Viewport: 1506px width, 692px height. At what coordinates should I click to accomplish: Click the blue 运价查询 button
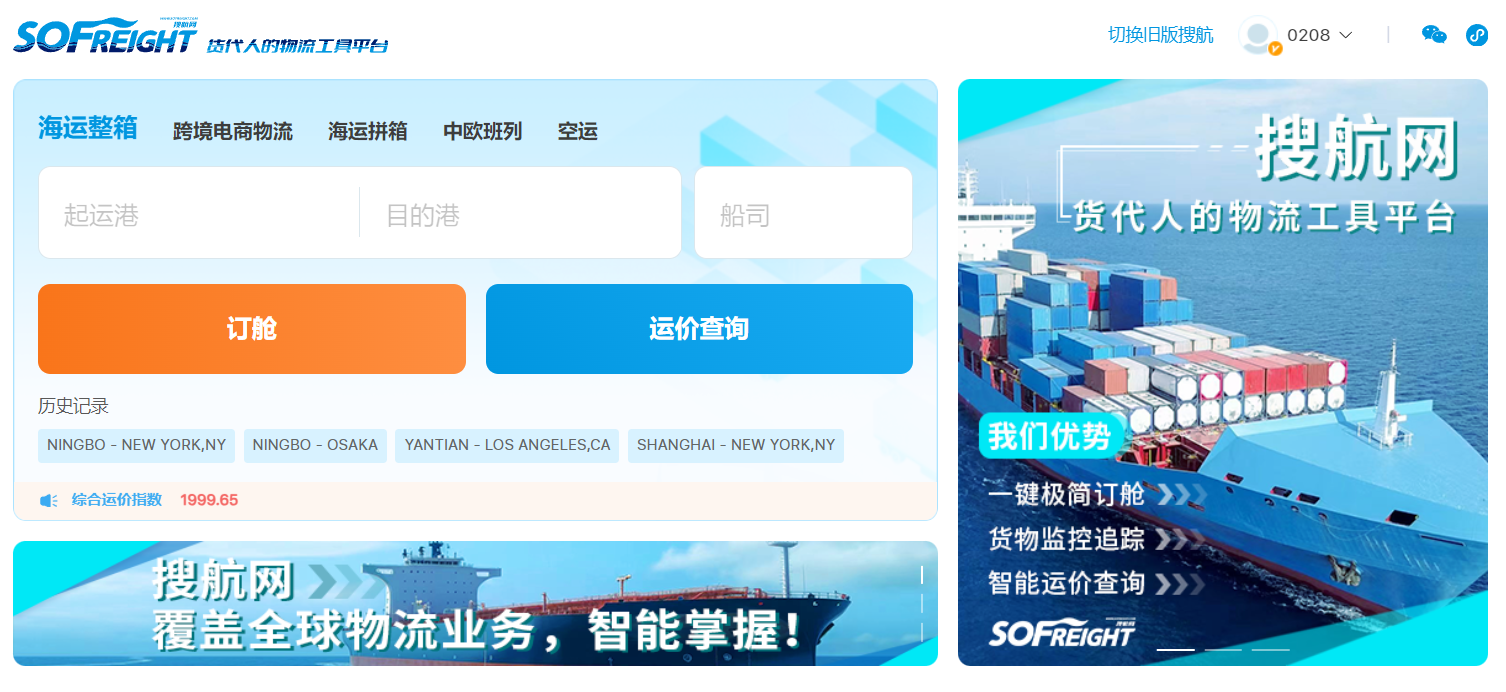(699, 329)
